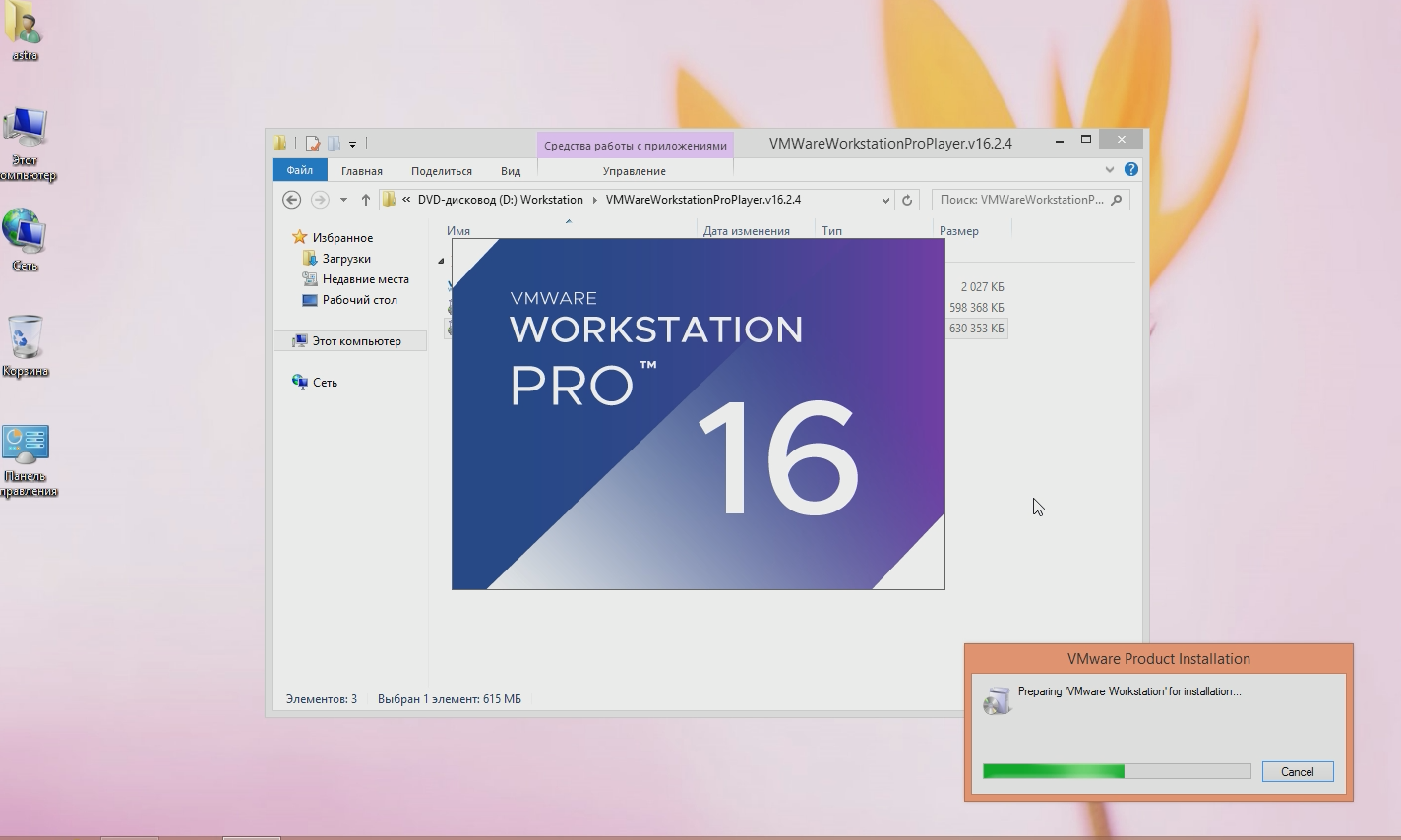The width and height of the screenshot is (1401, 840).
Task: Click the address bar folder icon
Action: click(389, 200)
